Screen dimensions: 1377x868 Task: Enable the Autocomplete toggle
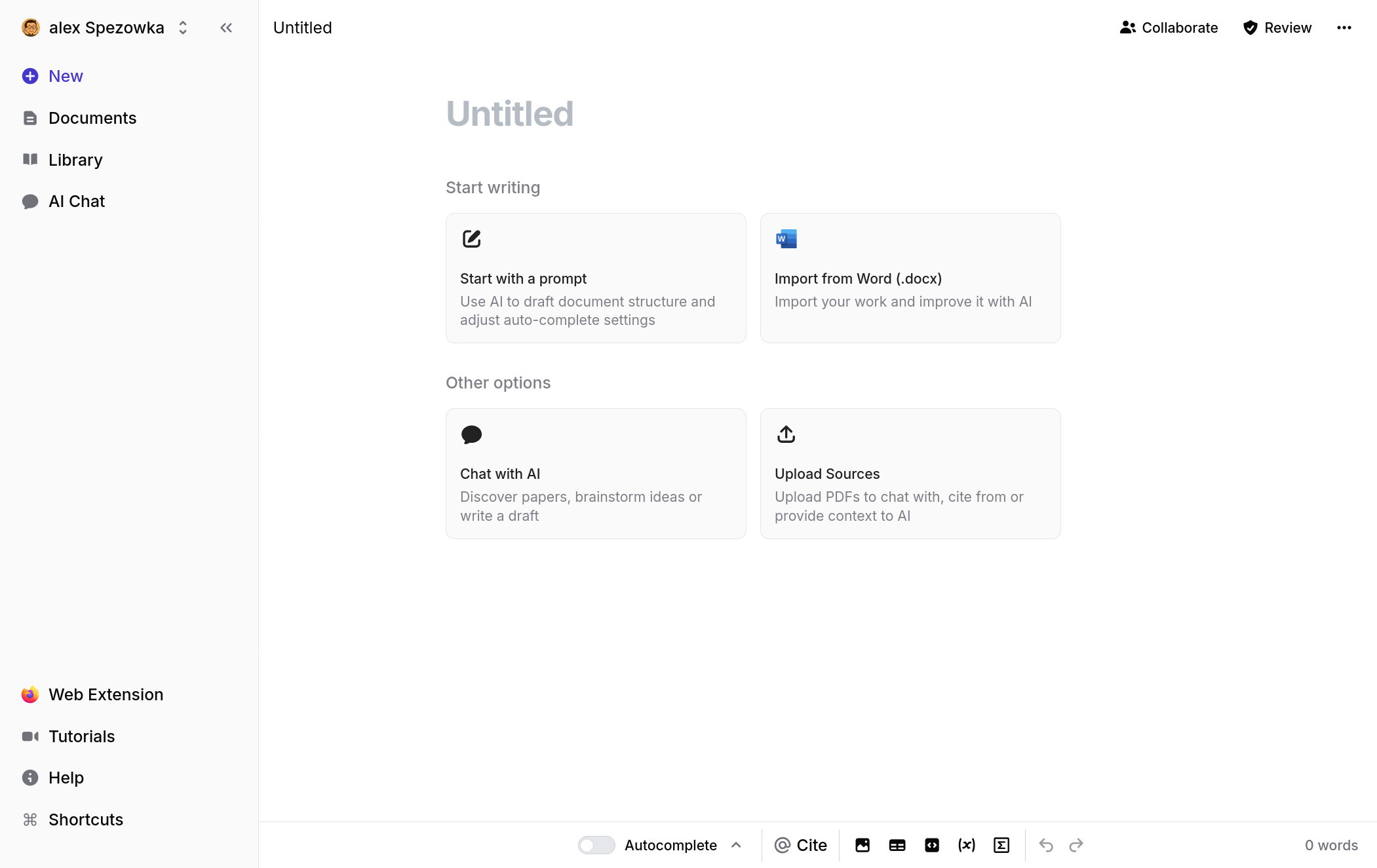click(x=596, y=845)
